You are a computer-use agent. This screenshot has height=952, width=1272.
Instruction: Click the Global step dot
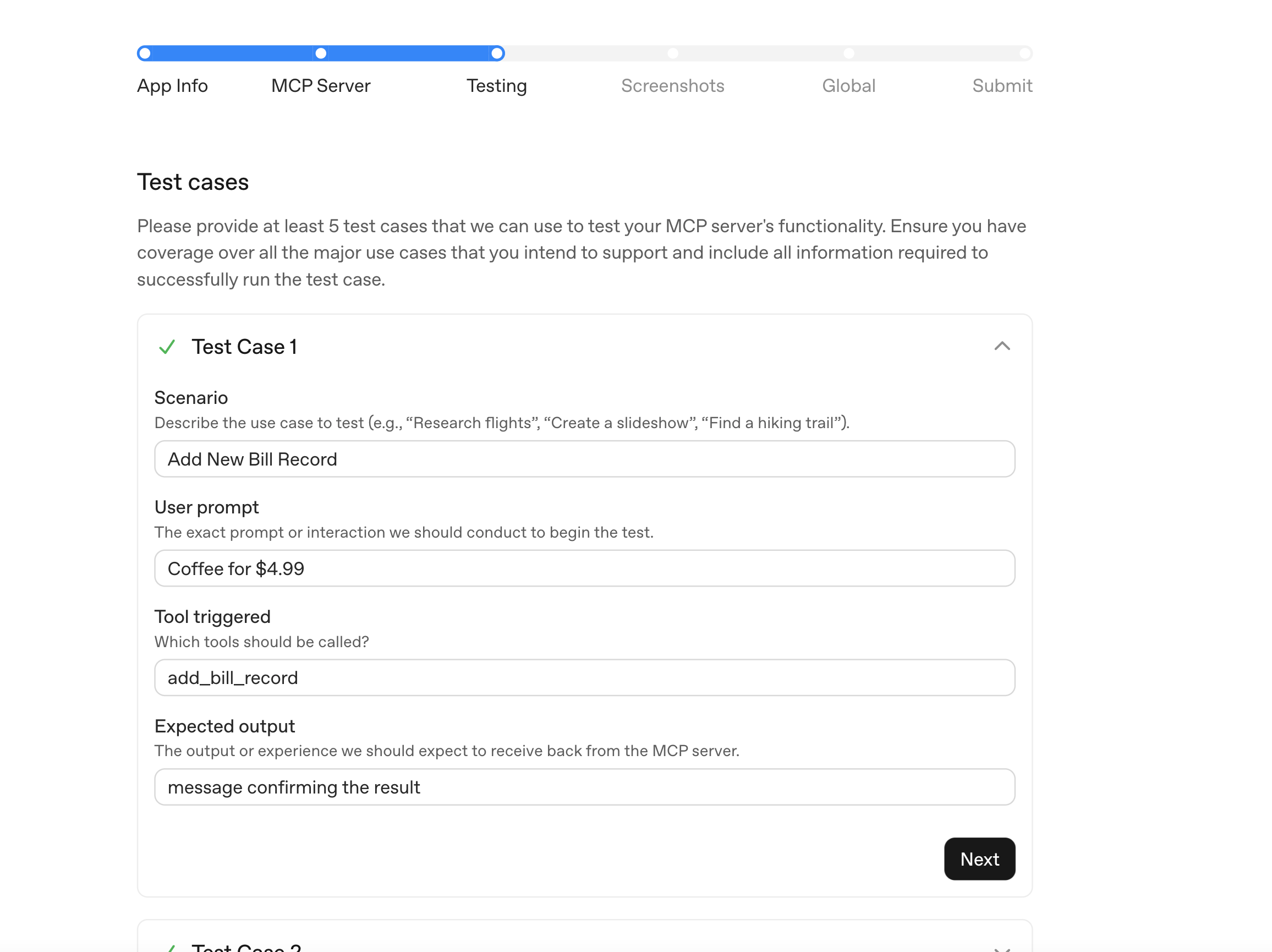(x=849, y=53)
